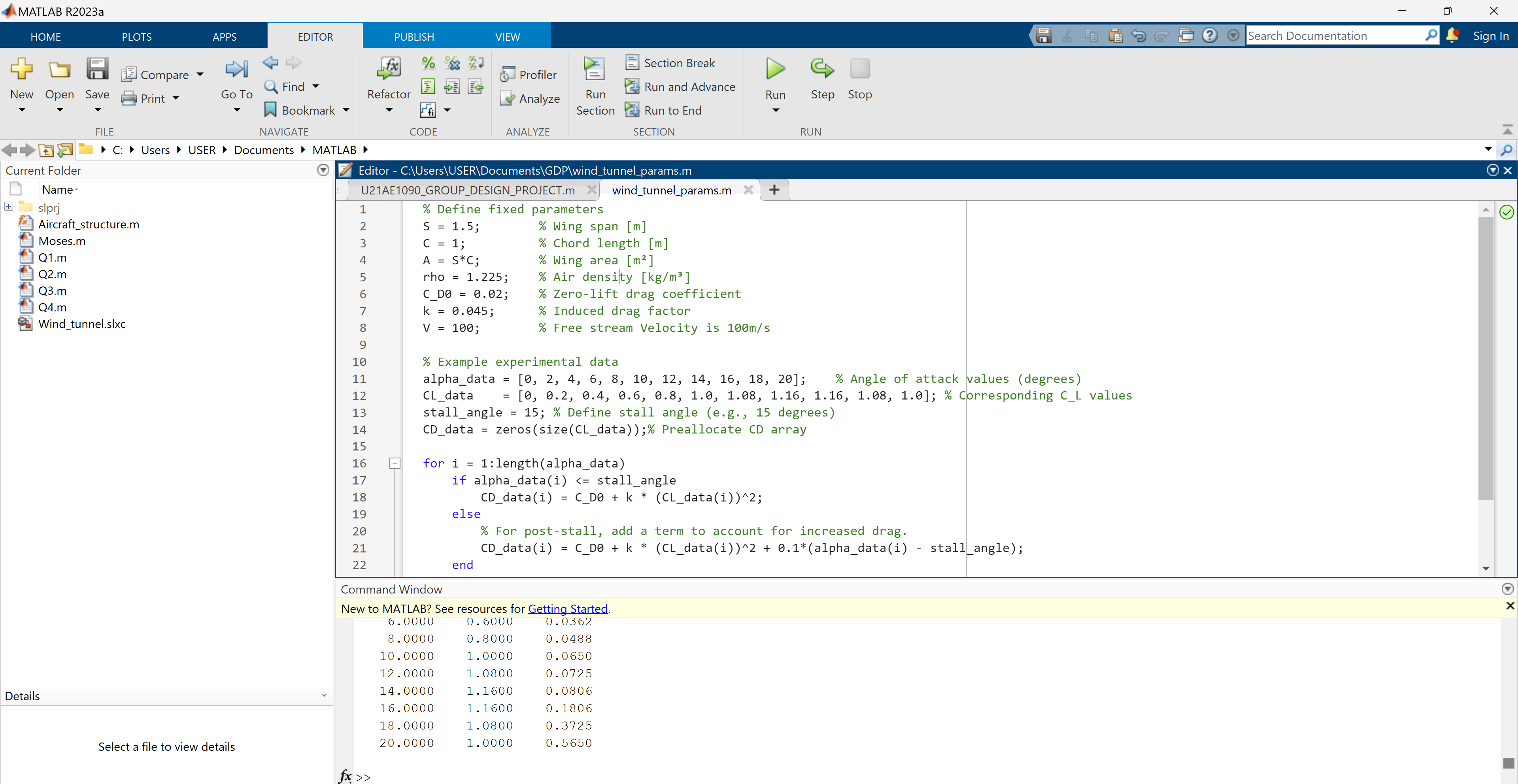Collapse the for loop code fold
This screenshot has height=784, width=1518.
[x=395, y=464]
